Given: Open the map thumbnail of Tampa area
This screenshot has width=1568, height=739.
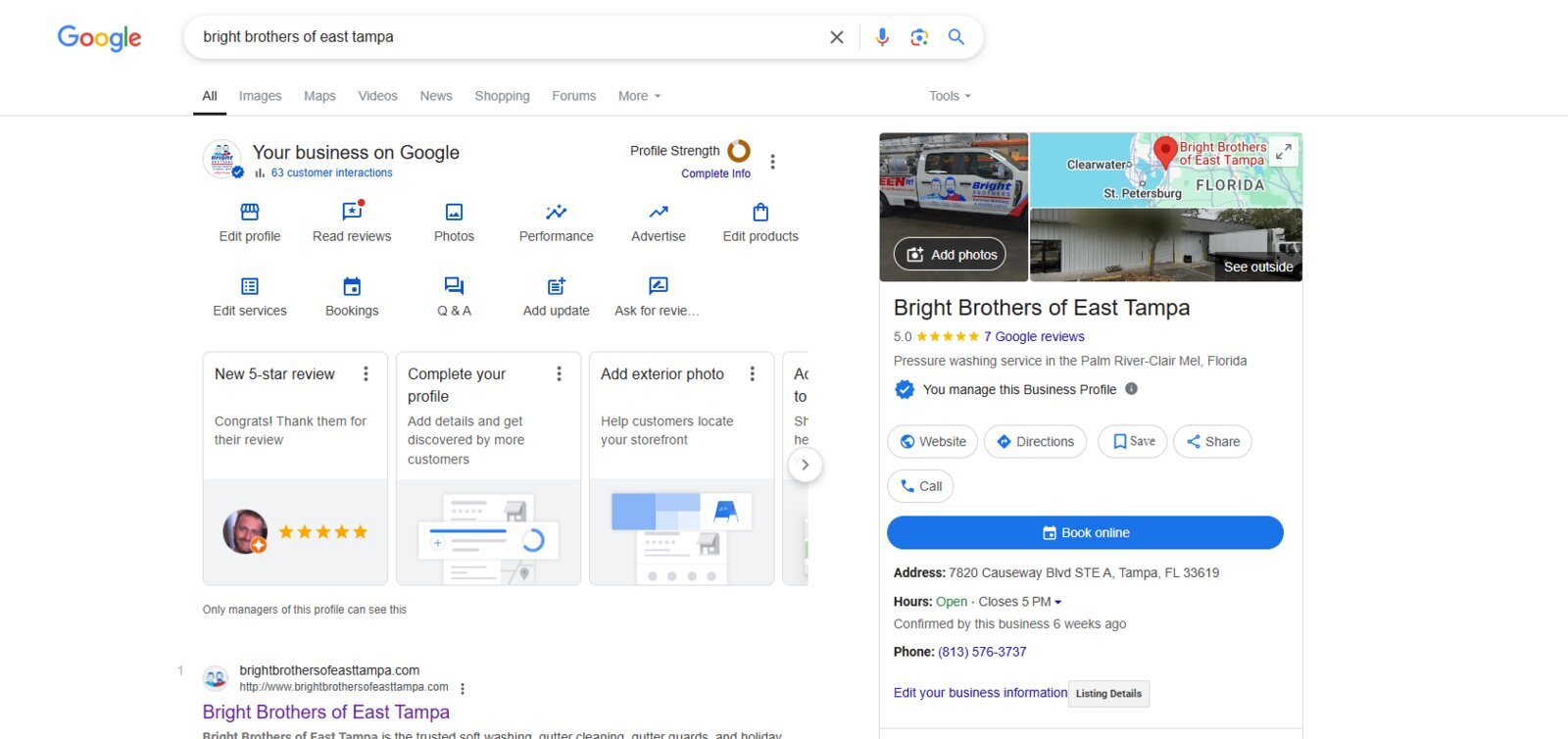Looking at the screenshot, I should (1166, 170).
